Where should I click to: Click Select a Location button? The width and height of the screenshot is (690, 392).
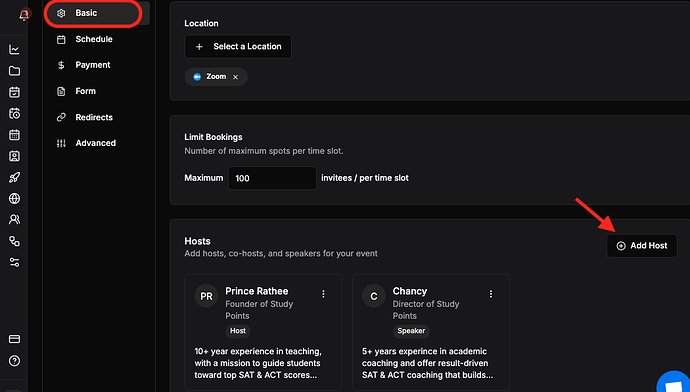[238, 47]
